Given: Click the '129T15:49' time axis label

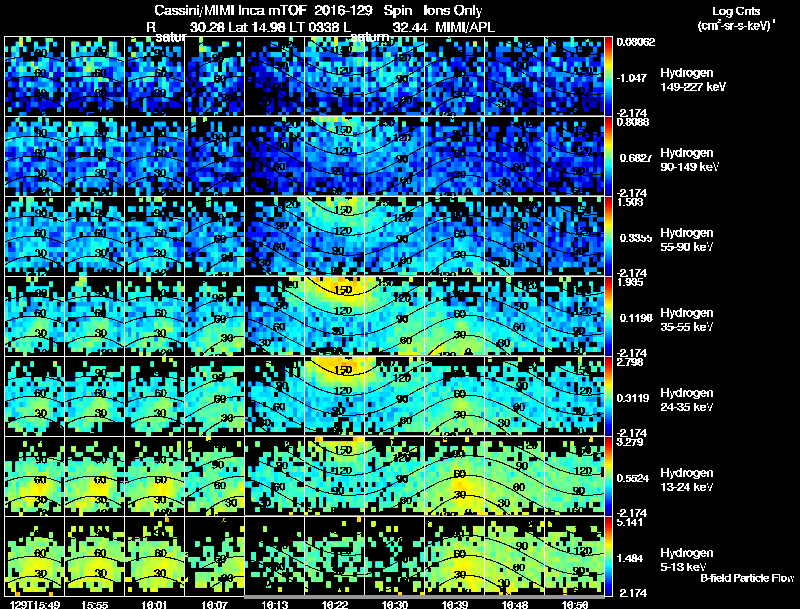Looking at the screenshot, I should [x=35, y=604].
